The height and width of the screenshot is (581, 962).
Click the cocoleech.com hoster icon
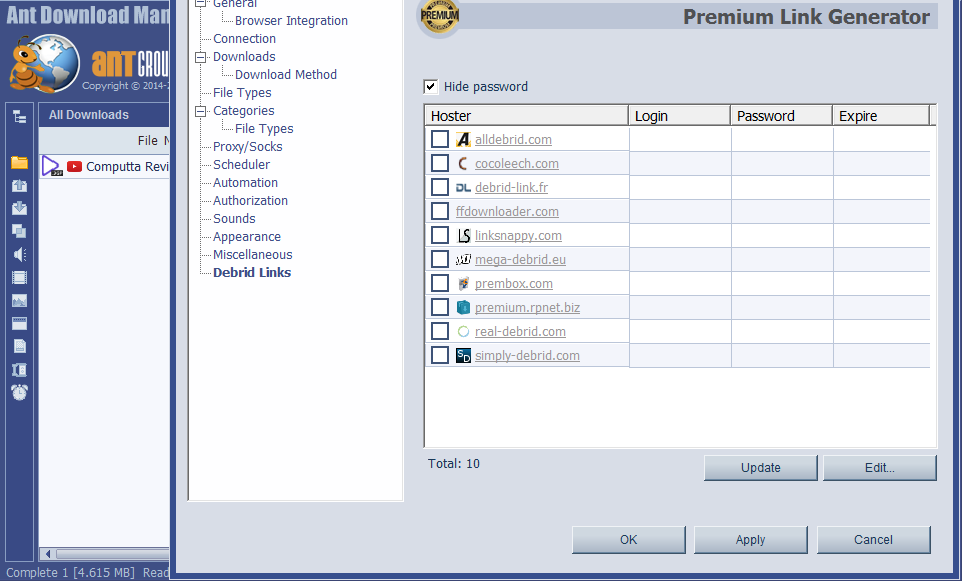point(463,164)
